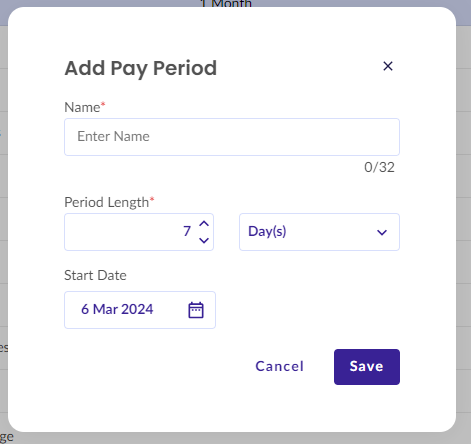Select the Start Date label
The width and height of the screenshot is (471, 444).
pyautogui.click(x=95, y=275)
